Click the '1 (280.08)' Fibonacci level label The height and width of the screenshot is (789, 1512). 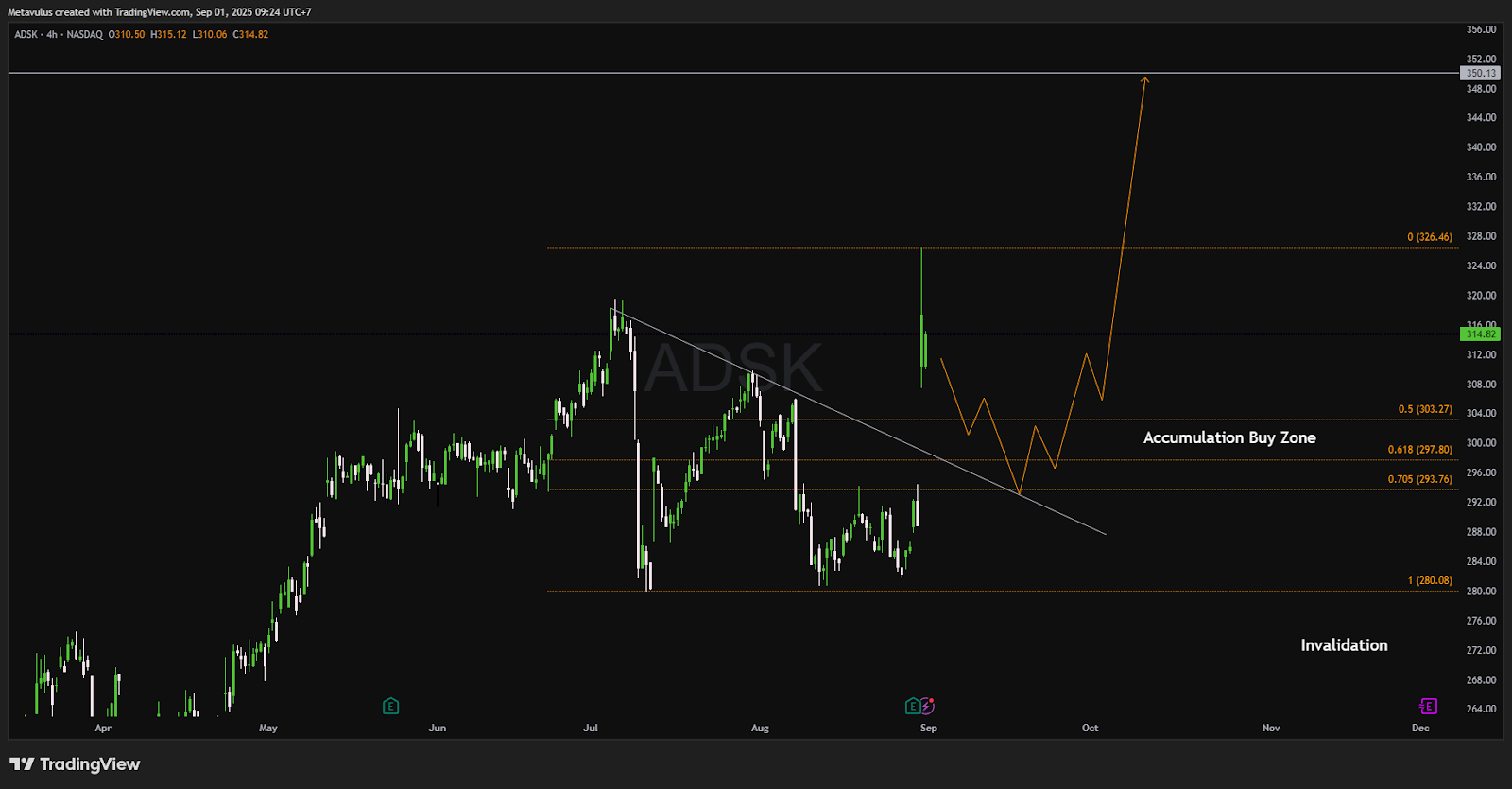(x=1430, y=580)
